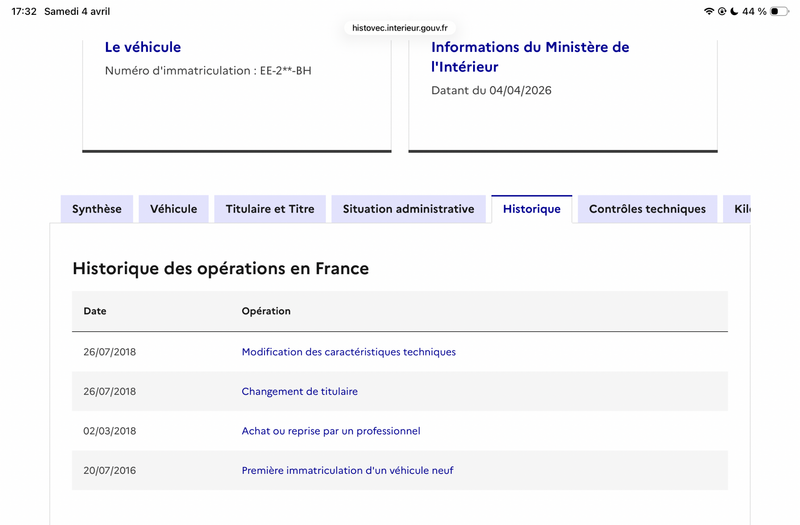Click the Date column header
Screen dimensions: 800x525
point(95,311)
